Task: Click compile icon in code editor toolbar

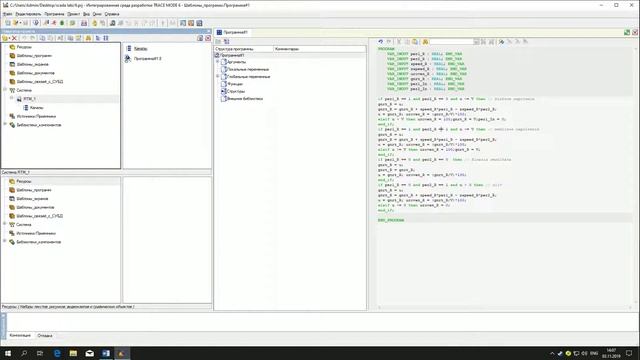Action: pyautogui.click(x=501, y=42)
